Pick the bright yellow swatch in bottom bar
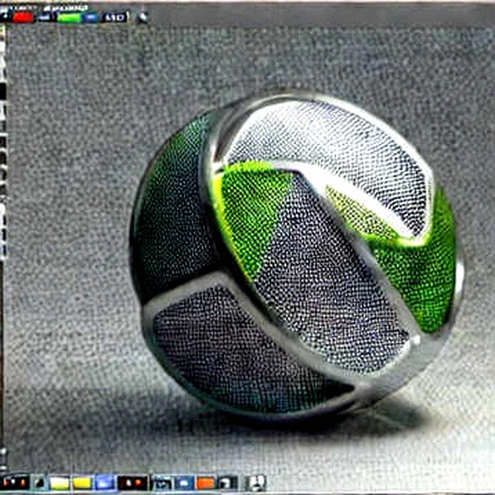Image resolution: width=495 pixels, height=495 pixels. click(82, 483)
